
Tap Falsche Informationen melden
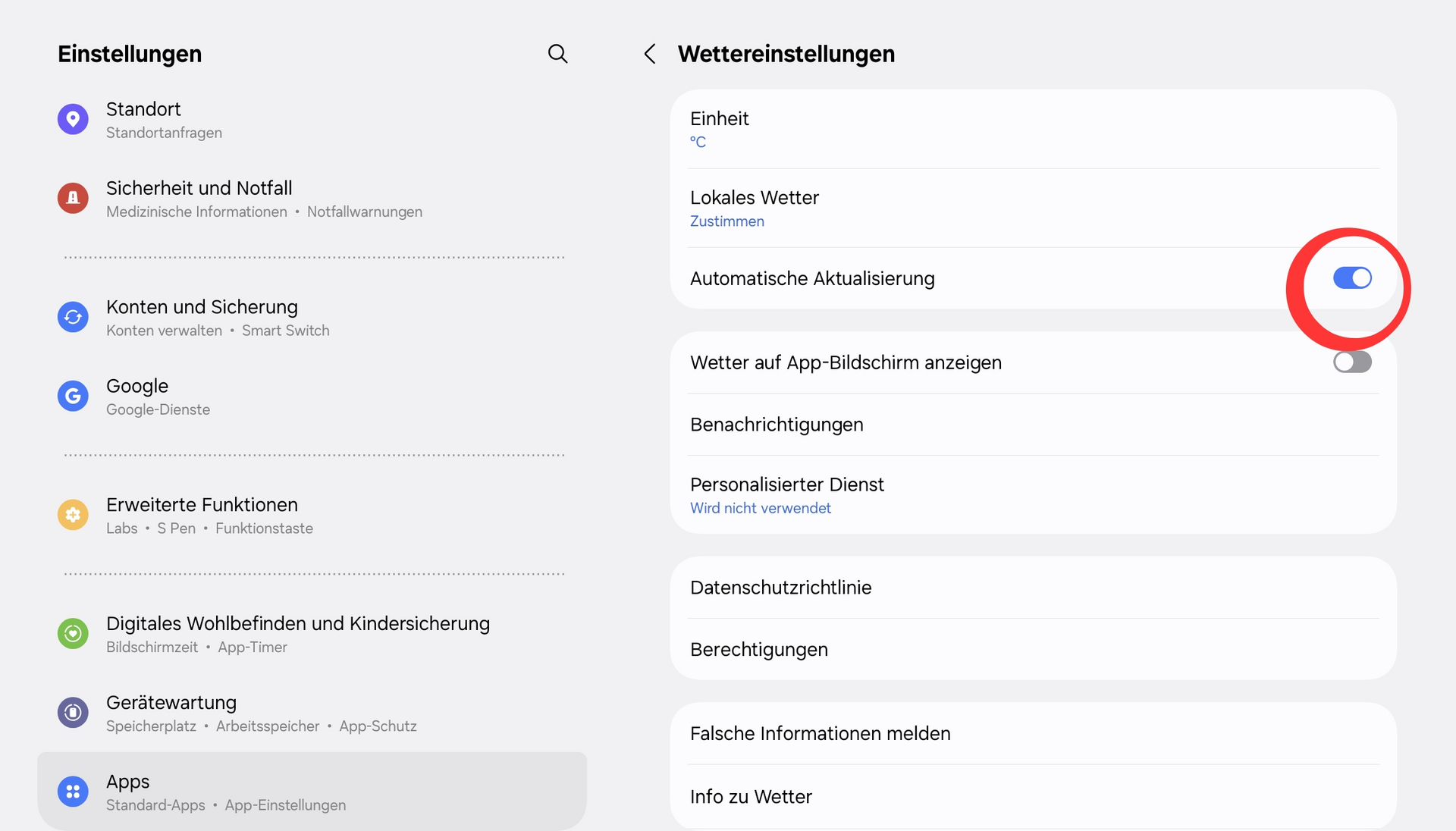[x=1033, y=734]
